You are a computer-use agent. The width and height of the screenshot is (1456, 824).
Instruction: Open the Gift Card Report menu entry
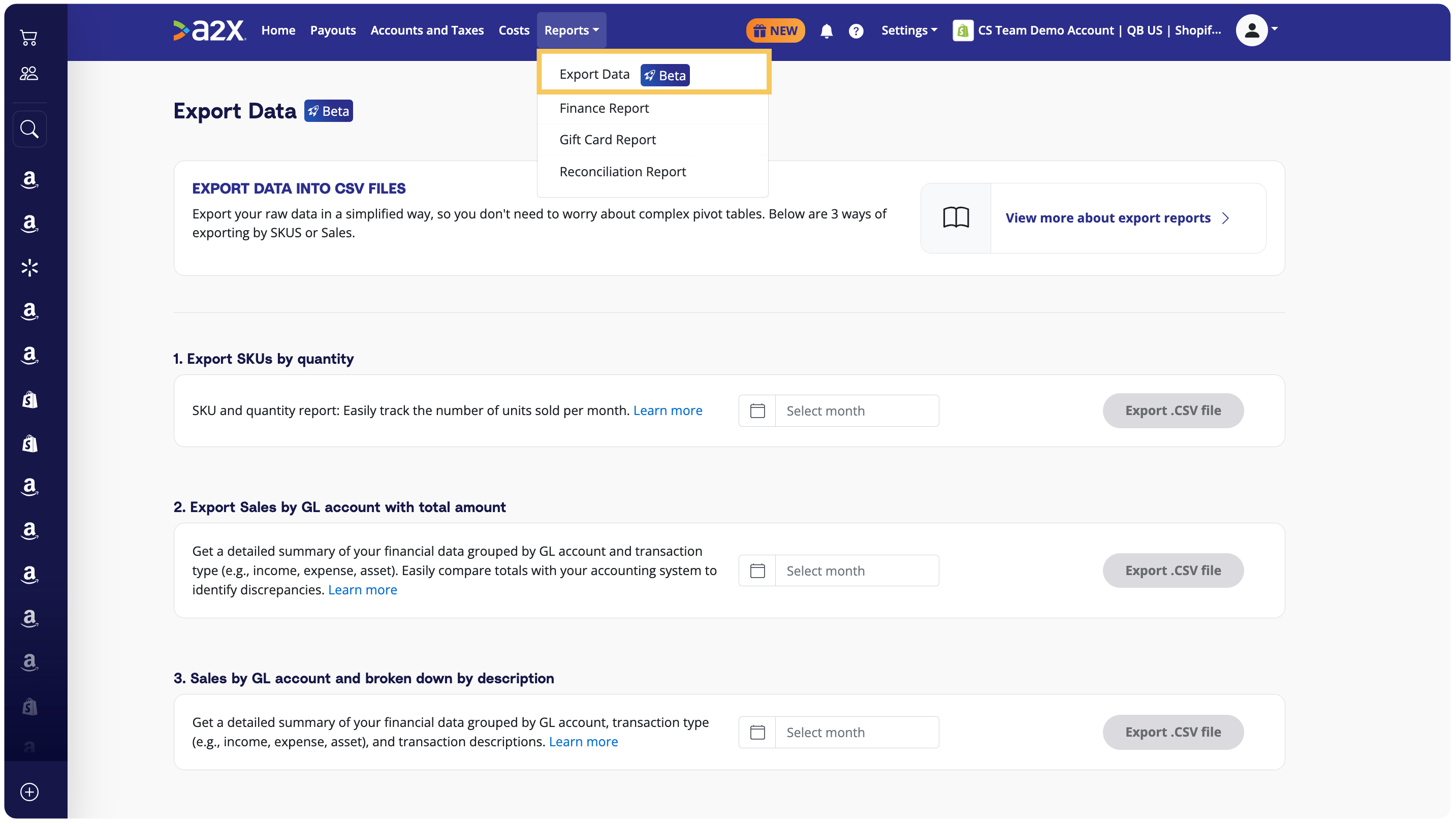point(607,140)
